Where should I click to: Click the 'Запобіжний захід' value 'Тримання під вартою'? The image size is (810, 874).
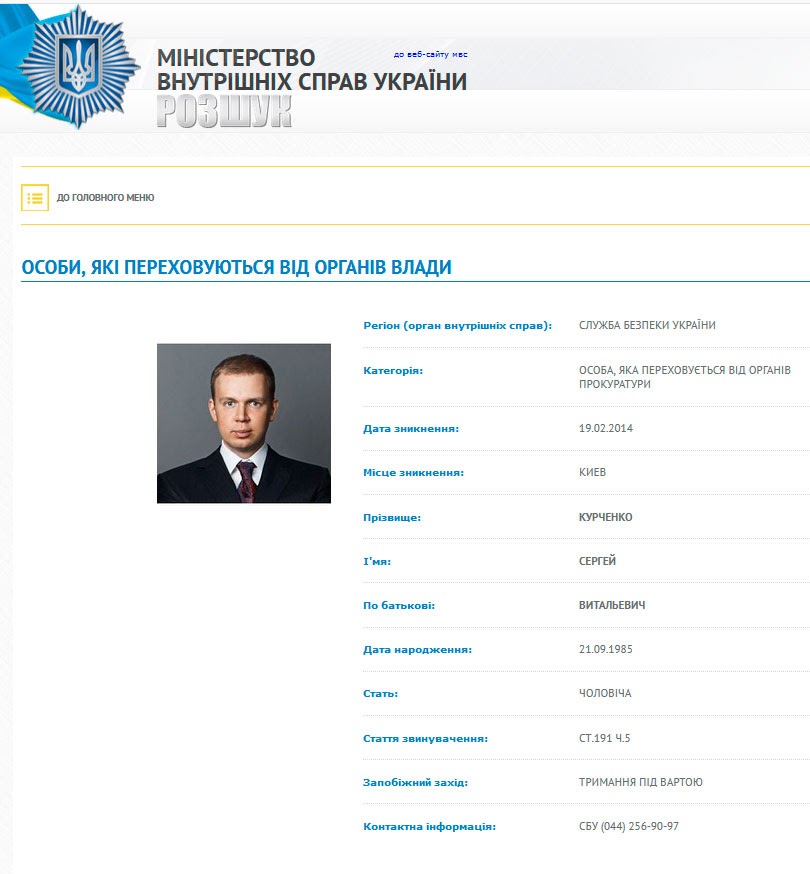point(640,782)
